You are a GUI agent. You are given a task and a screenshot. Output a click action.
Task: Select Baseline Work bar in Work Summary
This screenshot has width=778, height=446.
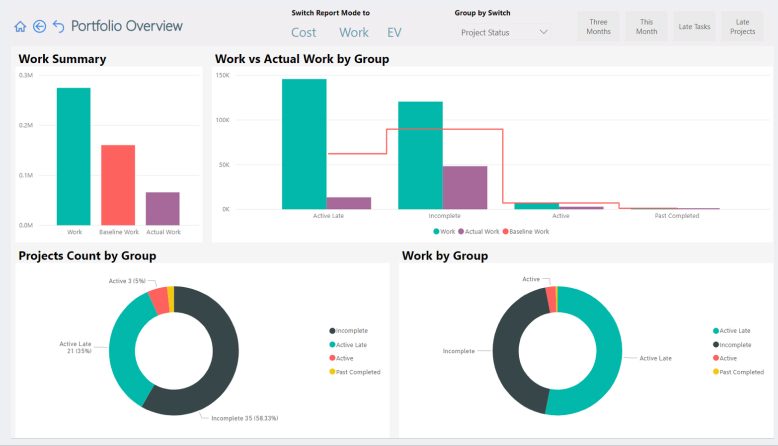coord(118,185)
